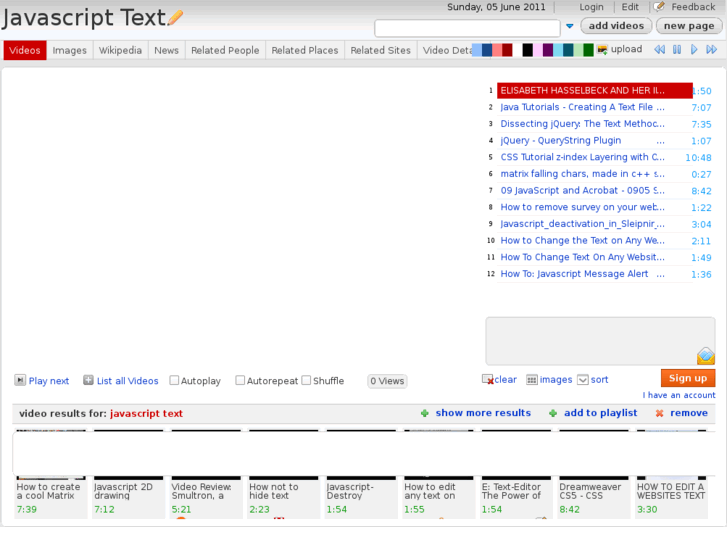Click the gray message text box
This screenshot has height=545, width=727.
tap(600, 341)
